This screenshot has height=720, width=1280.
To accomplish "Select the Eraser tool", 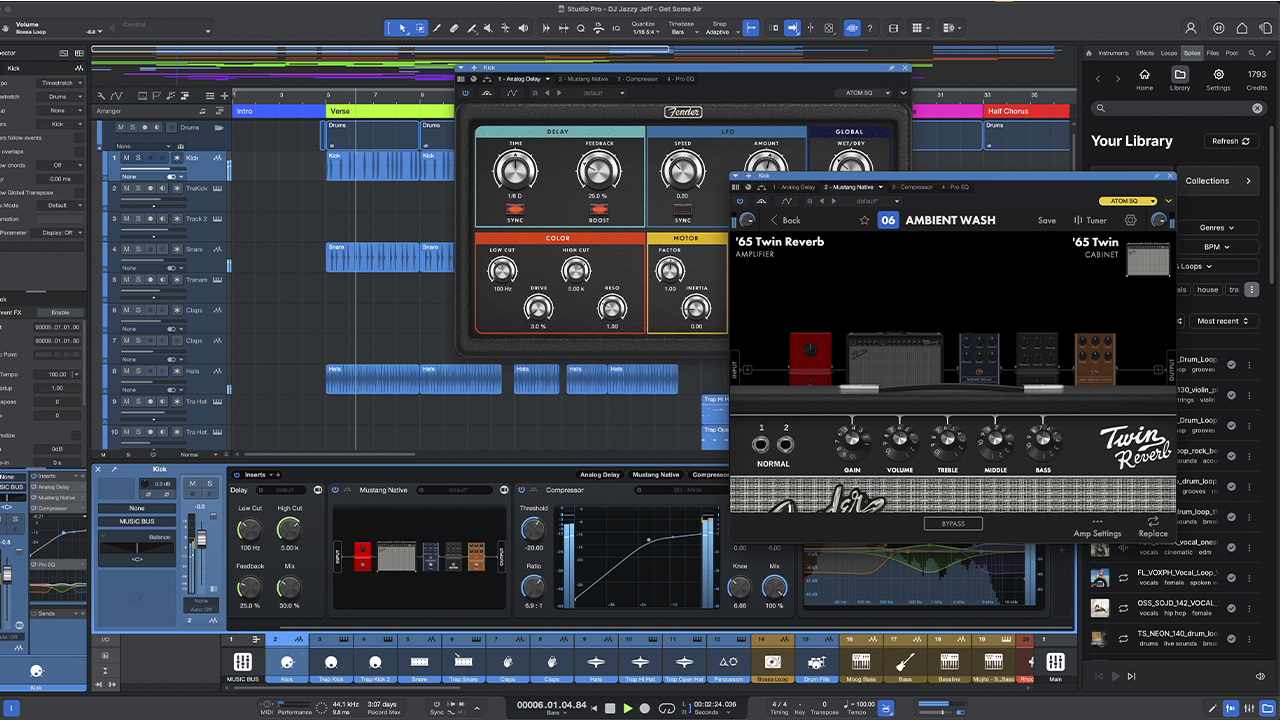I will [454, 28].
